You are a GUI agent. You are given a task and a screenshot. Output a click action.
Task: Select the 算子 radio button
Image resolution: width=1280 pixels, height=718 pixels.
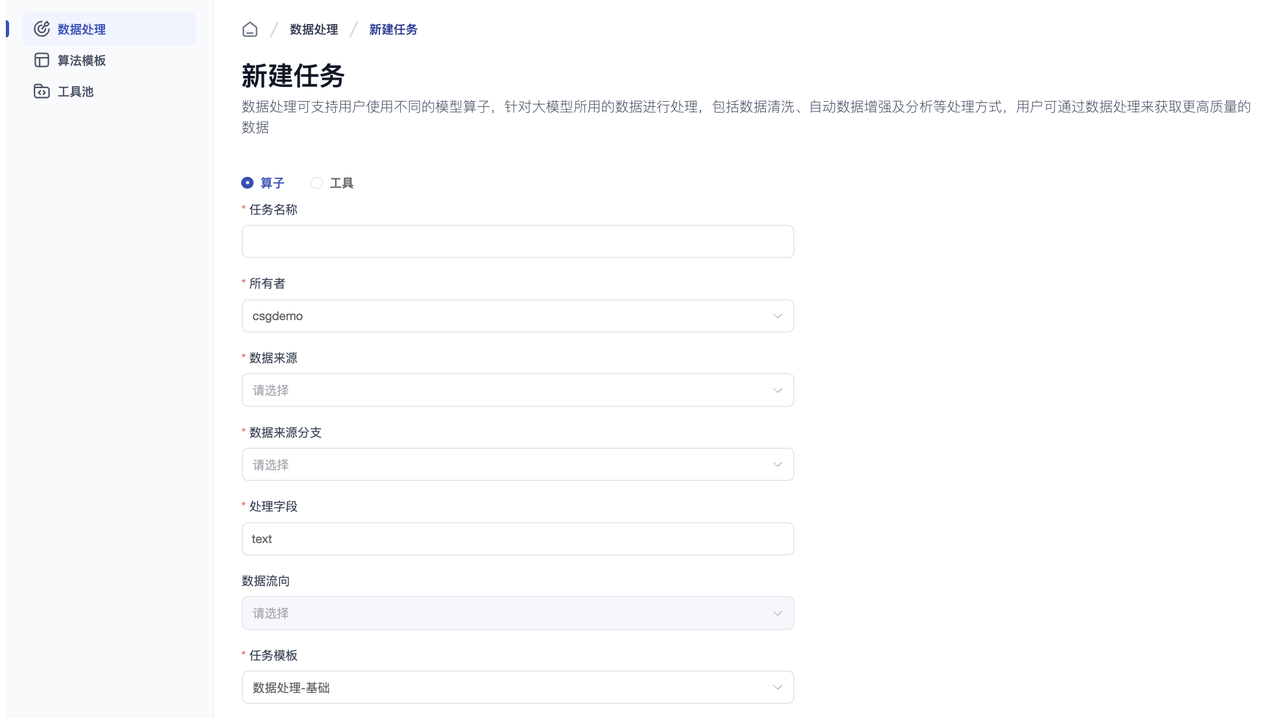pos(248,183)
